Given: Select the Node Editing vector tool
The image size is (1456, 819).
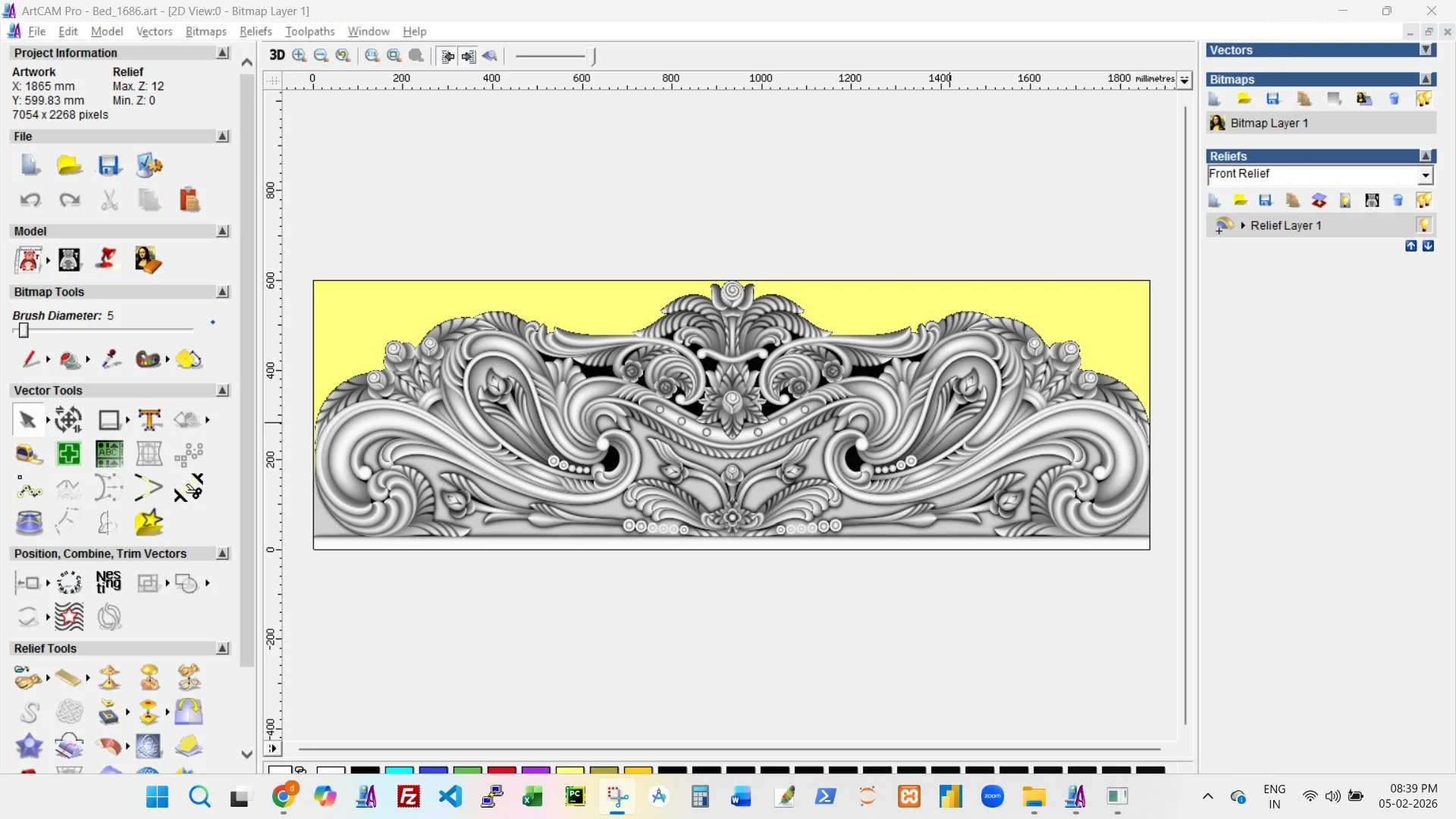Looking at the screenshot, I should coord(29,489).
